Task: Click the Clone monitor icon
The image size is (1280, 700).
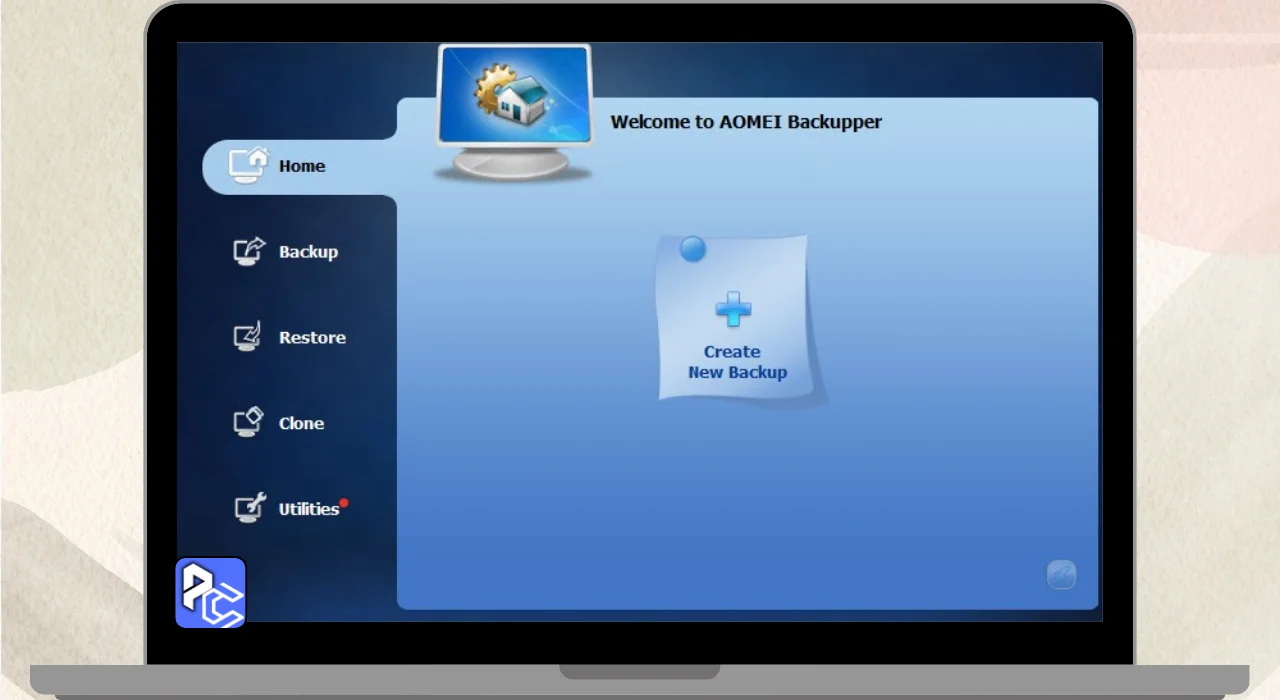Action: pyautogui.click(x=248, y=423)
